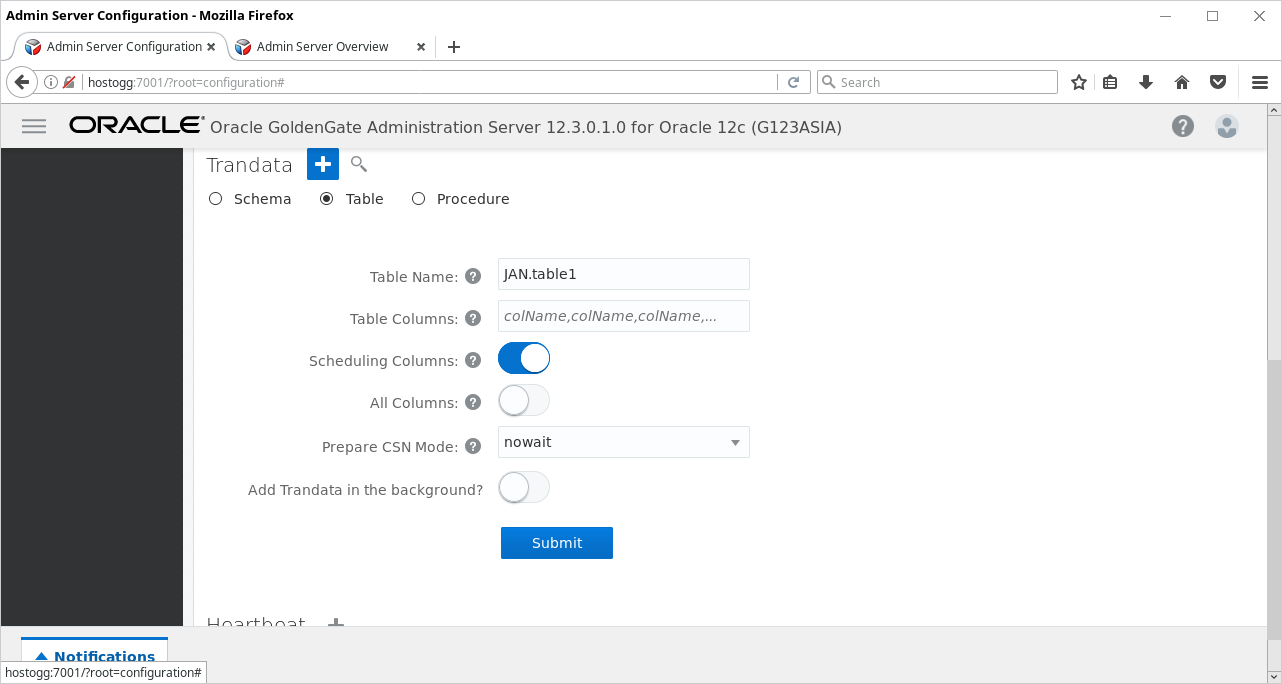The image size is (1282, 684).
Task: Click the Oracle logo
Action: click(x=136, y=126)
